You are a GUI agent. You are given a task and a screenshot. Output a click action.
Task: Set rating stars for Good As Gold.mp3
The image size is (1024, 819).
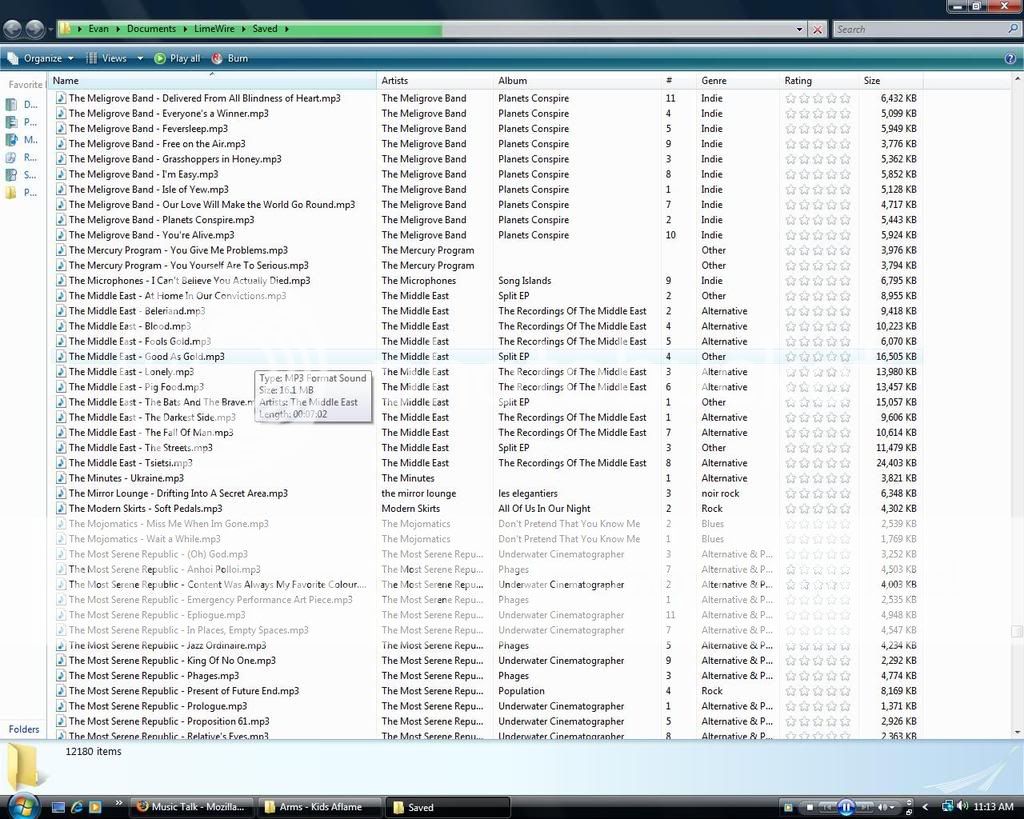(818, 357)
